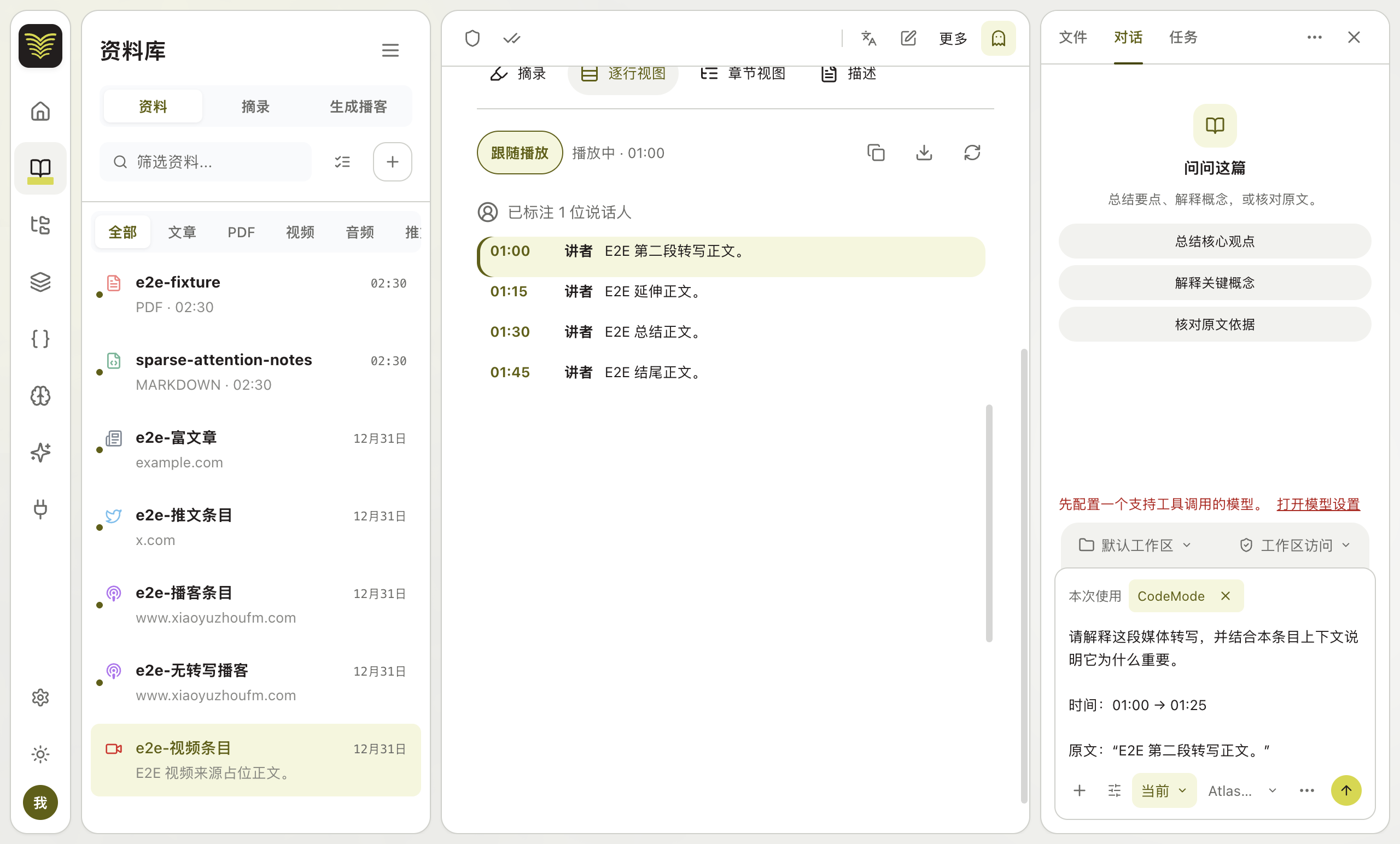Open the home icon in sidebar
Viewport: 1400px width, 844px height.
tap(40, 112)
